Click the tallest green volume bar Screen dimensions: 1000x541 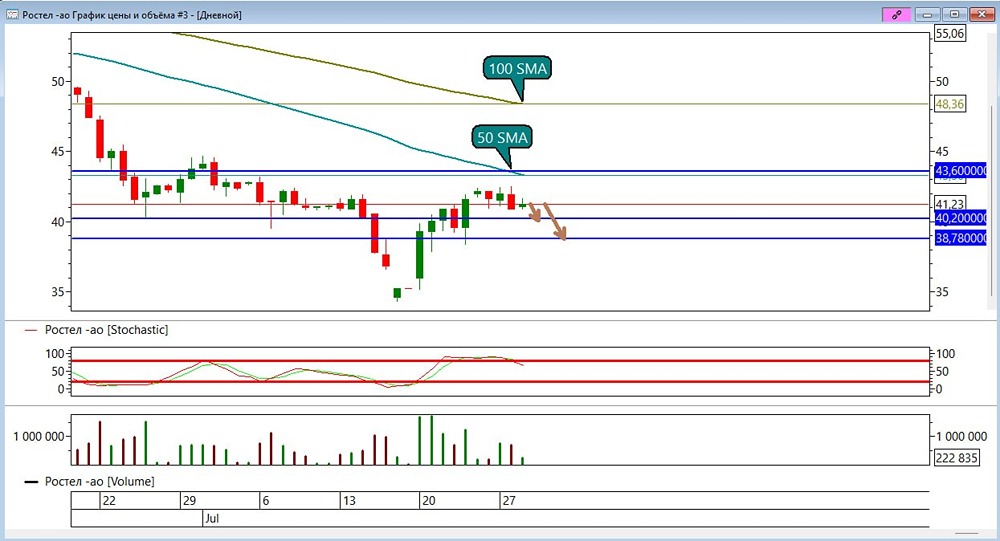point(432,440)
